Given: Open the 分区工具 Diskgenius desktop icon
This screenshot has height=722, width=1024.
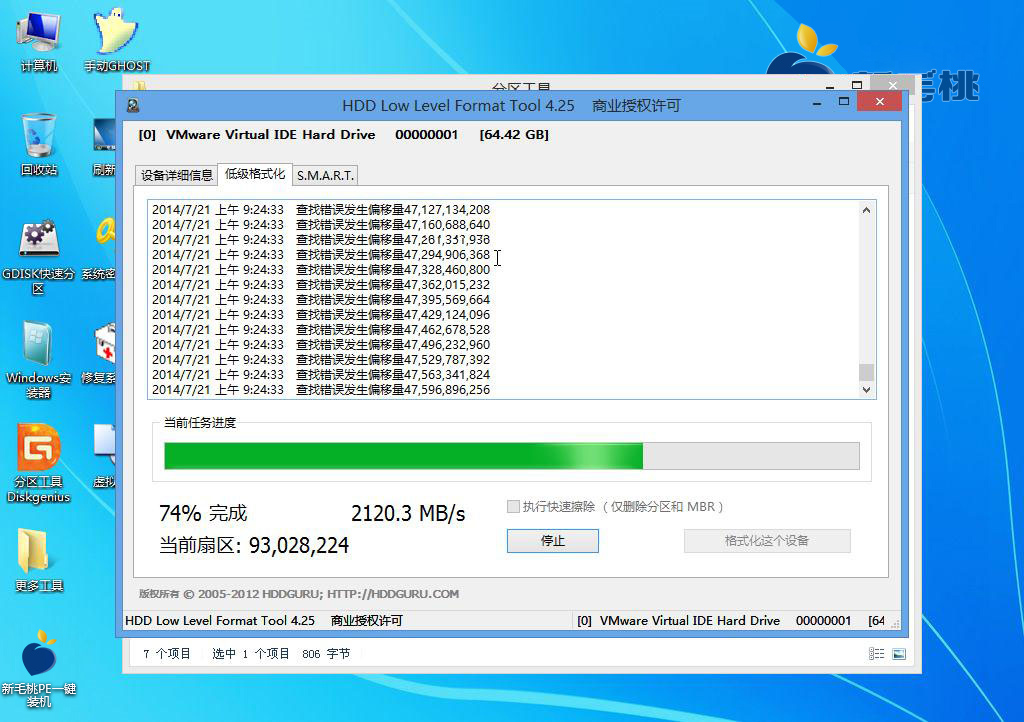Looking at the screenshot, I should click(39, 463).
